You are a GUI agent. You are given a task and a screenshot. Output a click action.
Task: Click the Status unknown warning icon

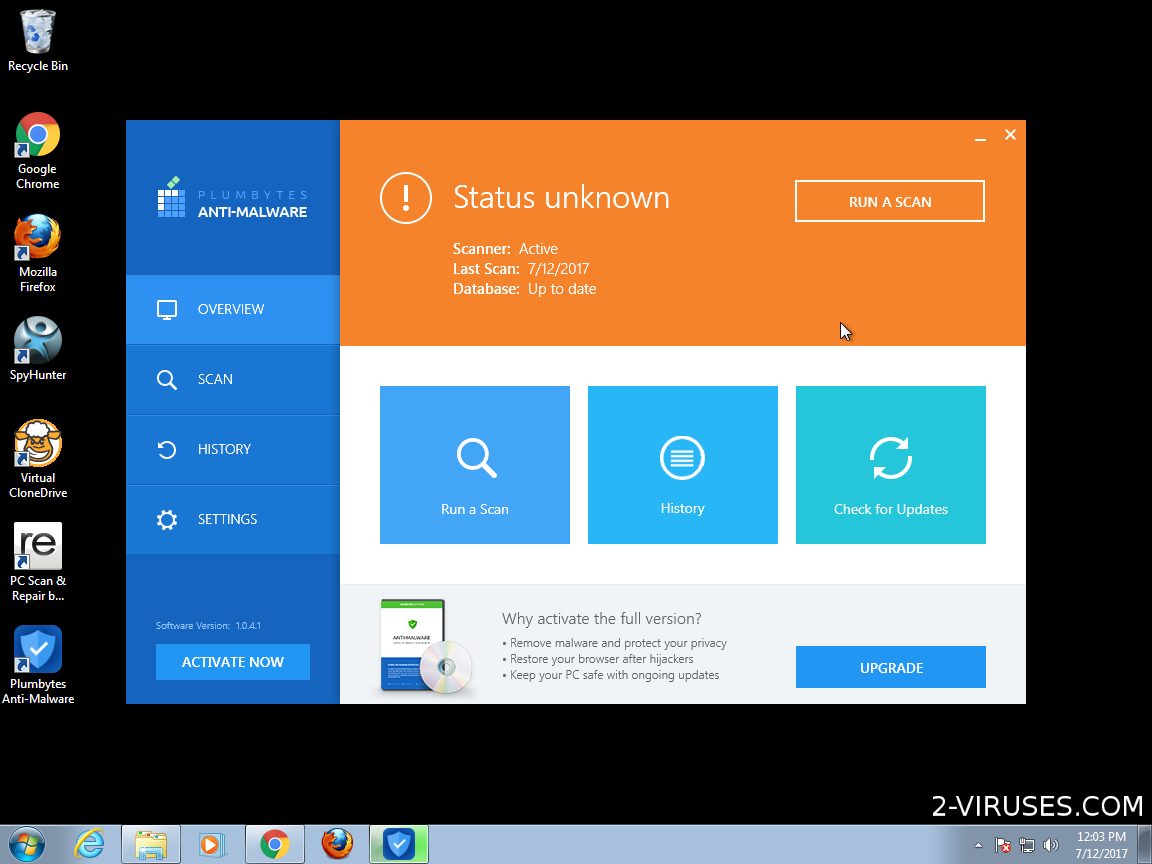click(405, 198)
